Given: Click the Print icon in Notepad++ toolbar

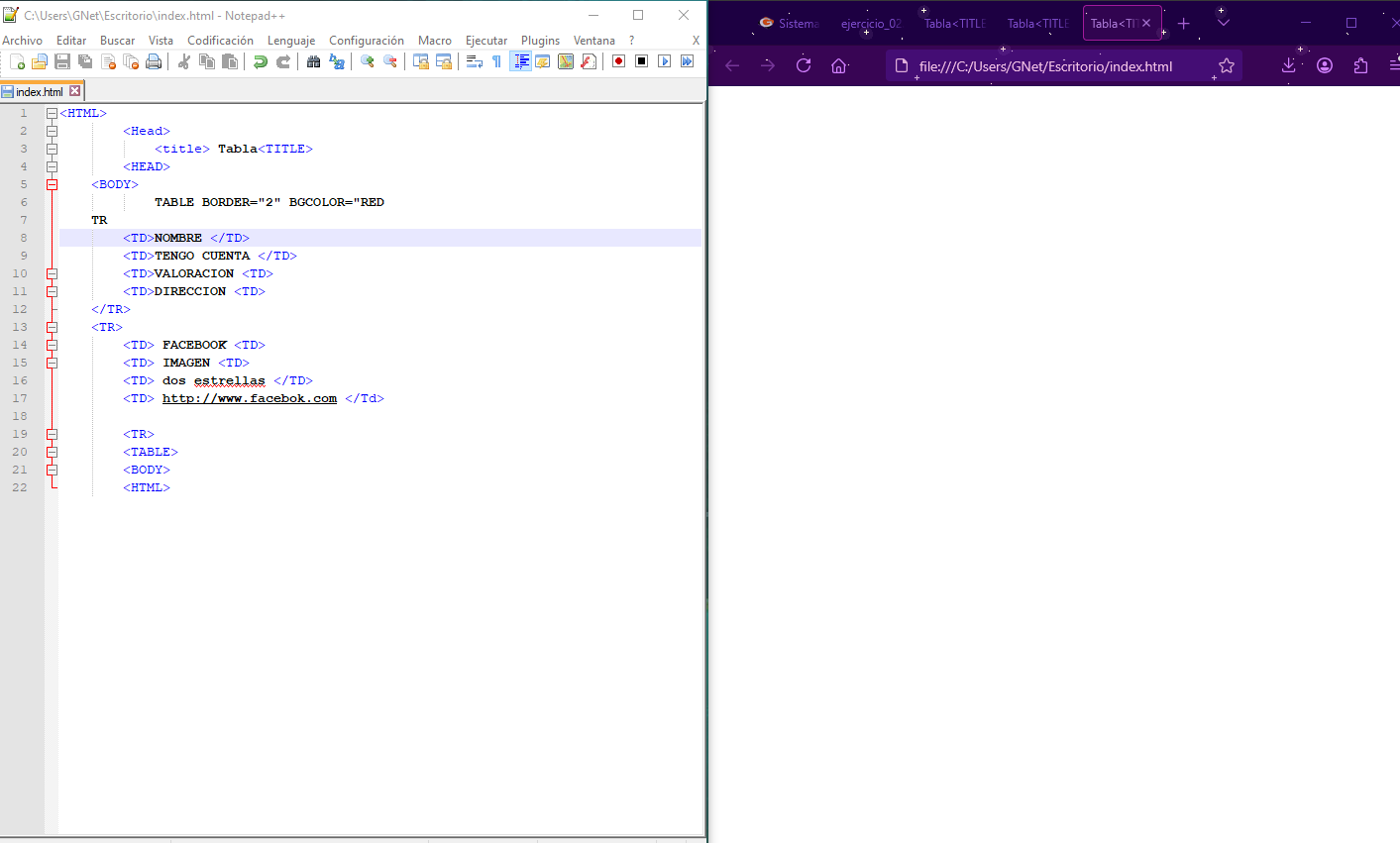Looking at the screenshot, I should pos(154,61).
